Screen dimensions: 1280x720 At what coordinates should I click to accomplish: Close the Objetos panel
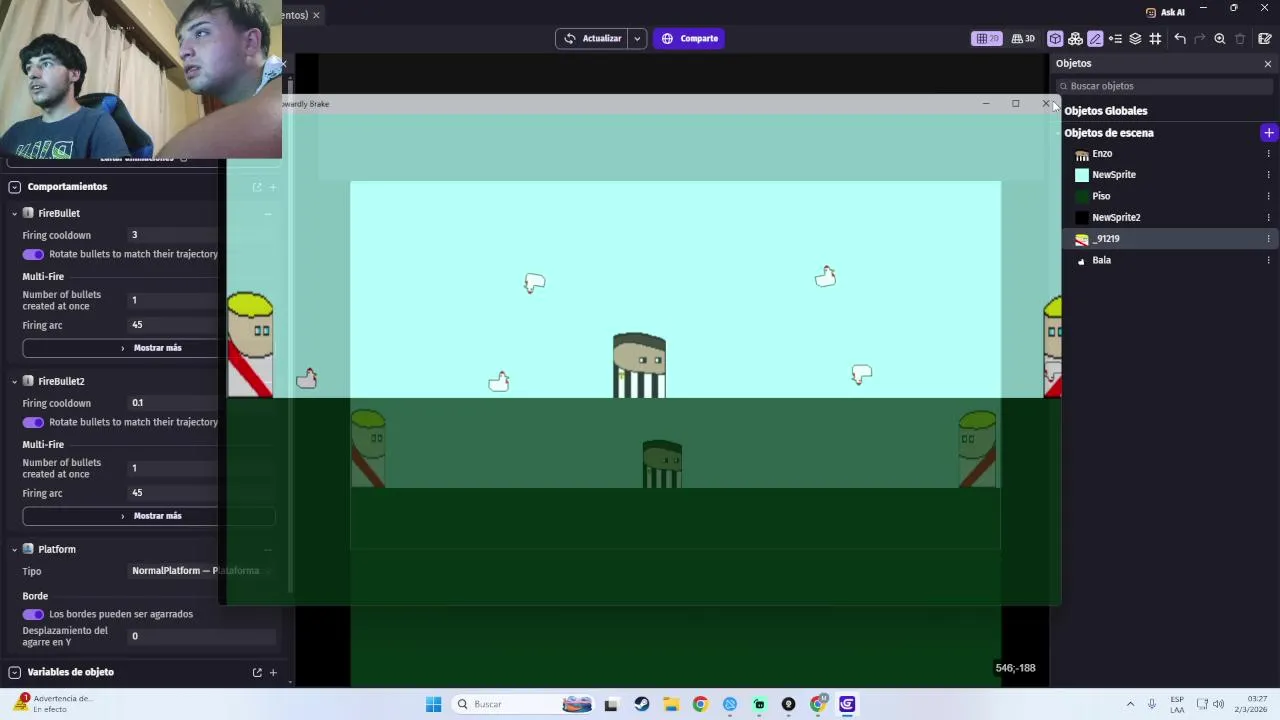click(x=1268, y=64)
